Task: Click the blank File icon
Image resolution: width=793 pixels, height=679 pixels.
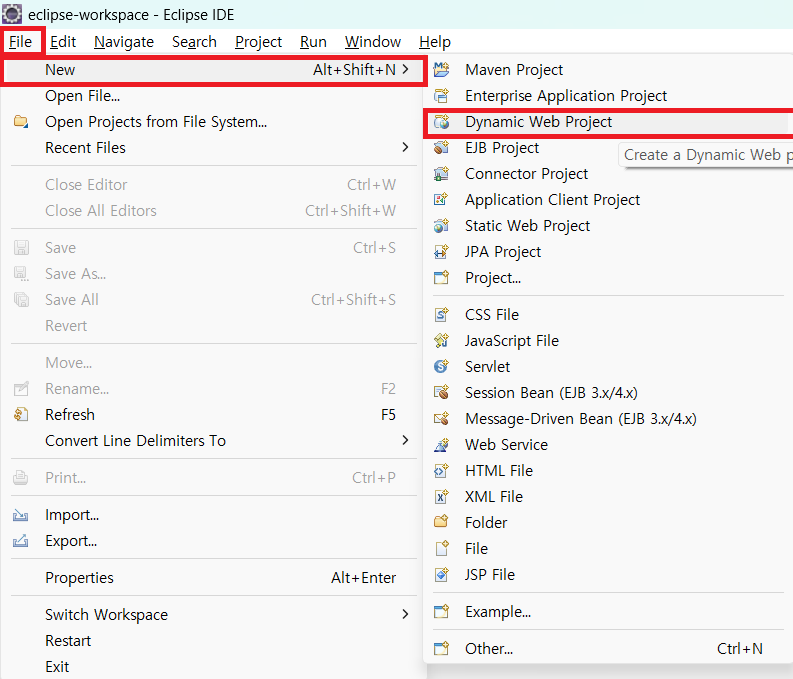Action: tap(442, 549)
